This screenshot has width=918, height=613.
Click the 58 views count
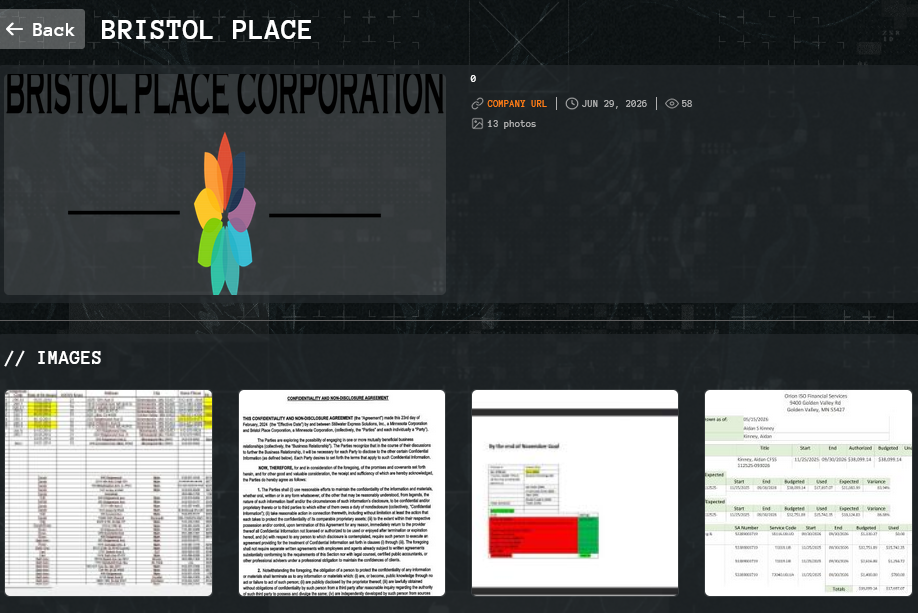687,104
